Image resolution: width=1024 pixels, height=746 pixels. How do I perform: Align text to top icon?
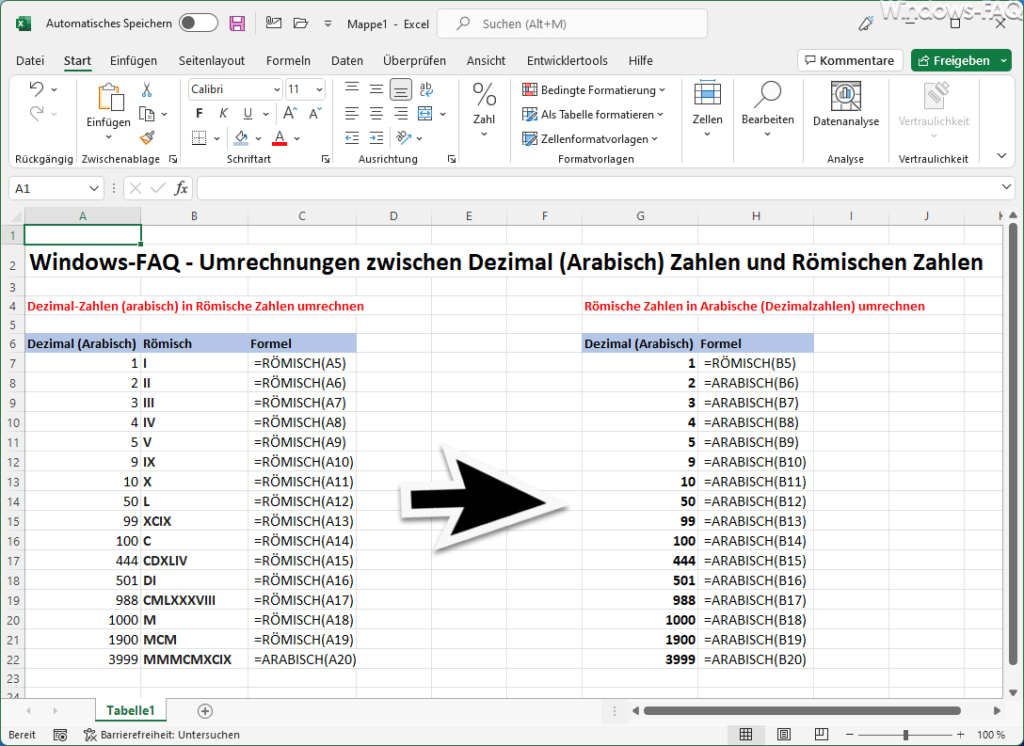(x=352, y=89)
